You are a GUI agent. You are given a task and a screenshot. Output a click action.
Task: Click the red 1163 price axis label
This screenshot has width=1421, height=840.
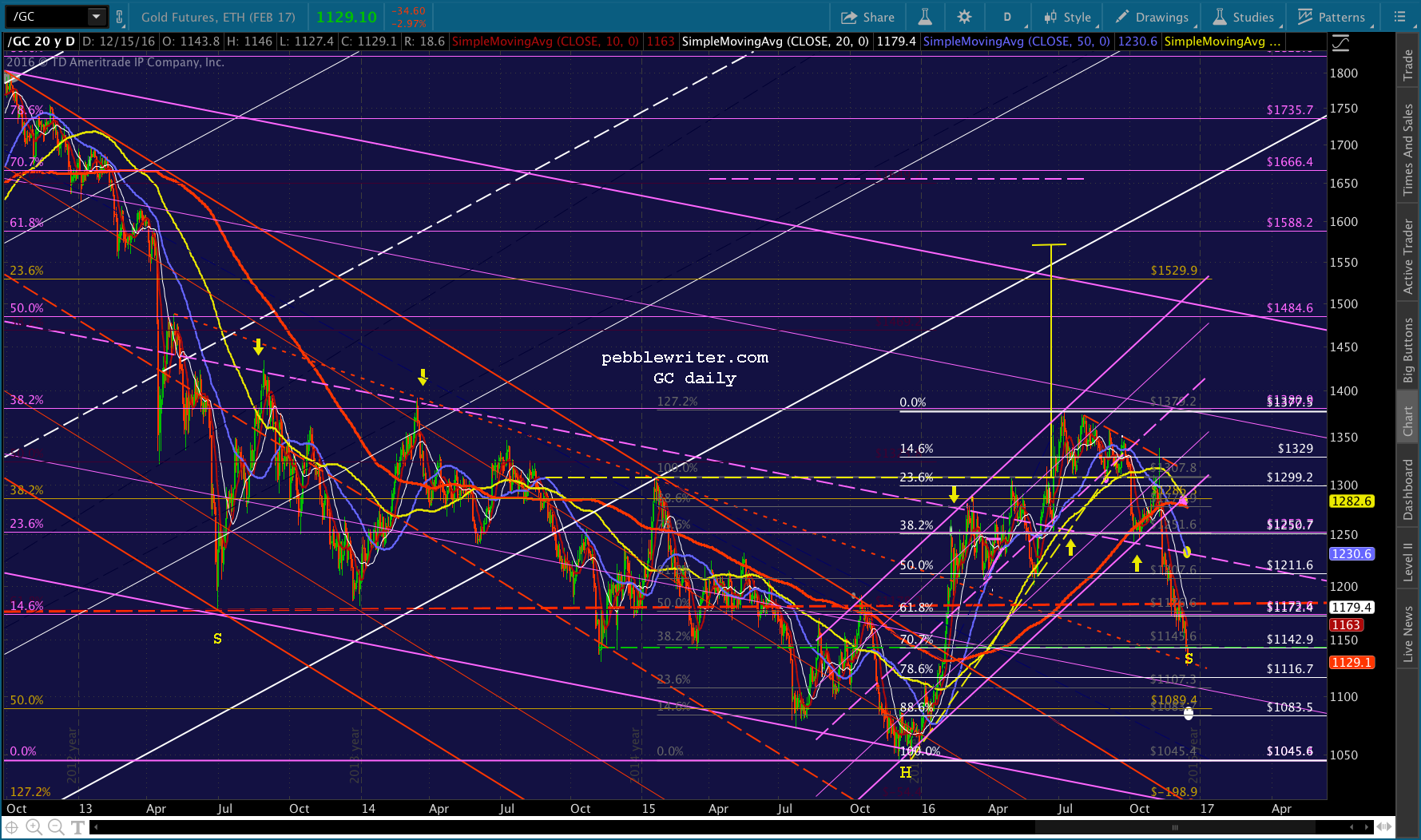1346,625
